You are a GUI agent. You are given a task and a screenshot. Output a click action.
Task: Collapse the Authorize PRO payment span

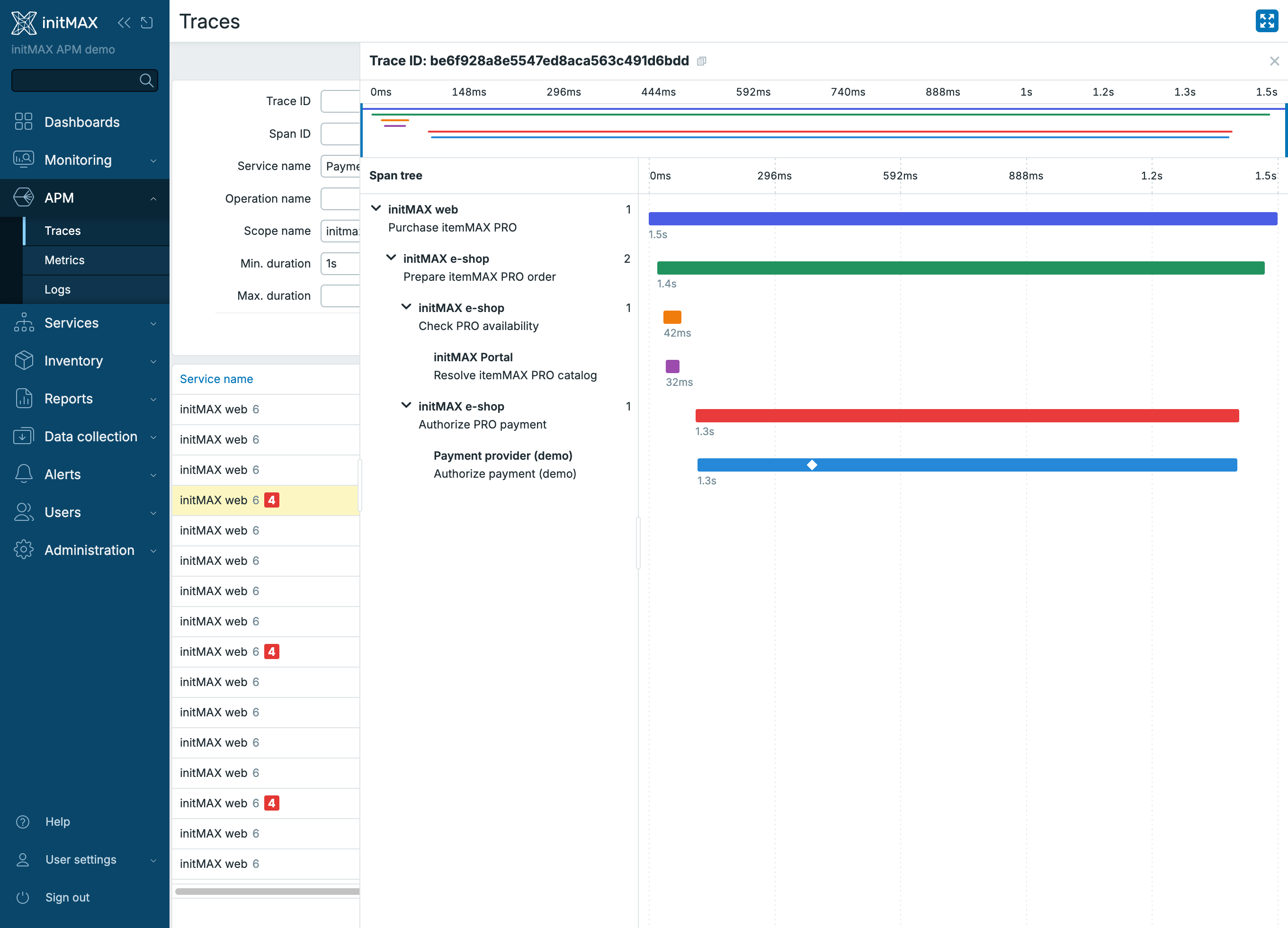coord(406,405)
